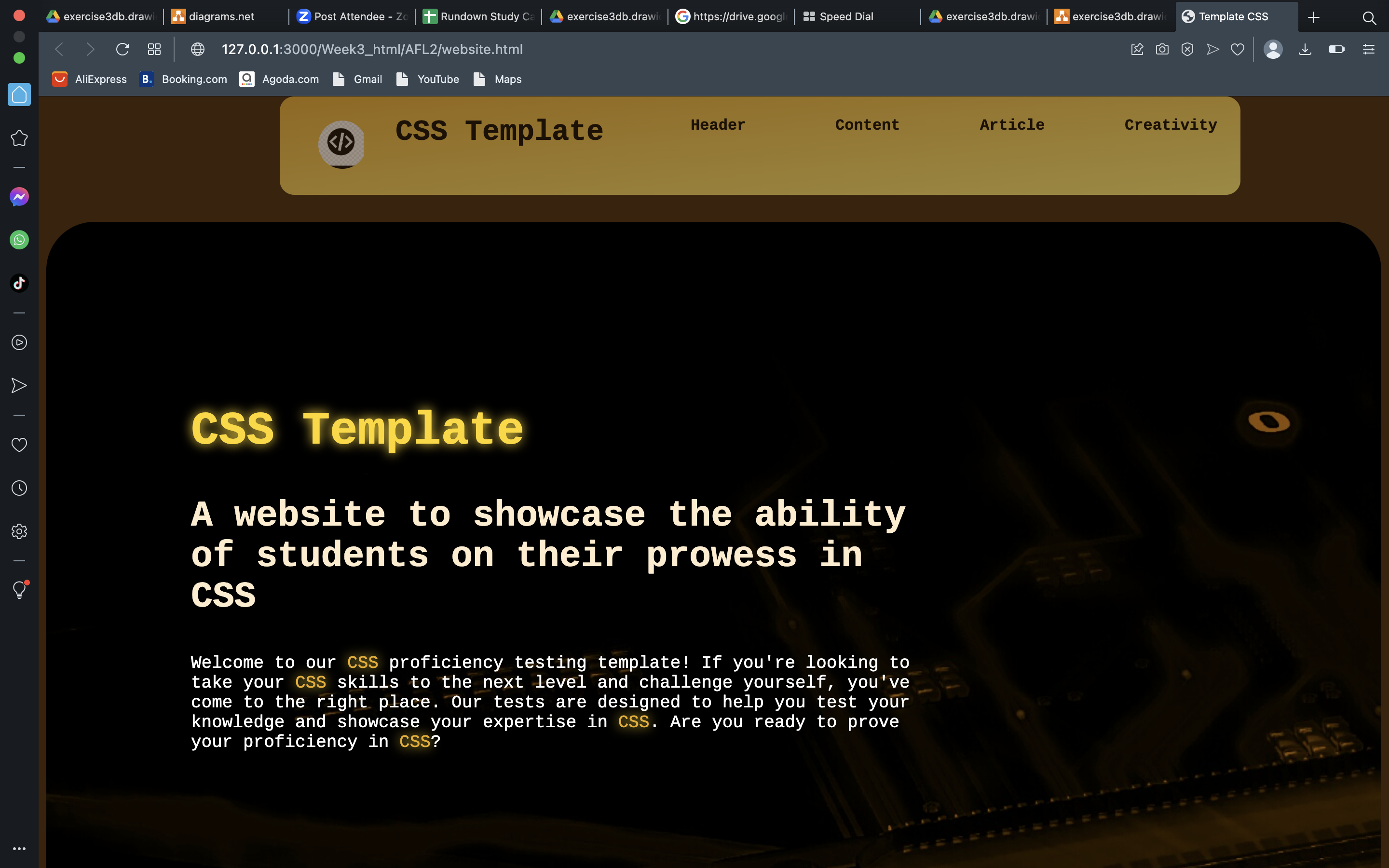Open Easy Setup menu icon
Viewport: 1389px width, 868px height.
1368,49
